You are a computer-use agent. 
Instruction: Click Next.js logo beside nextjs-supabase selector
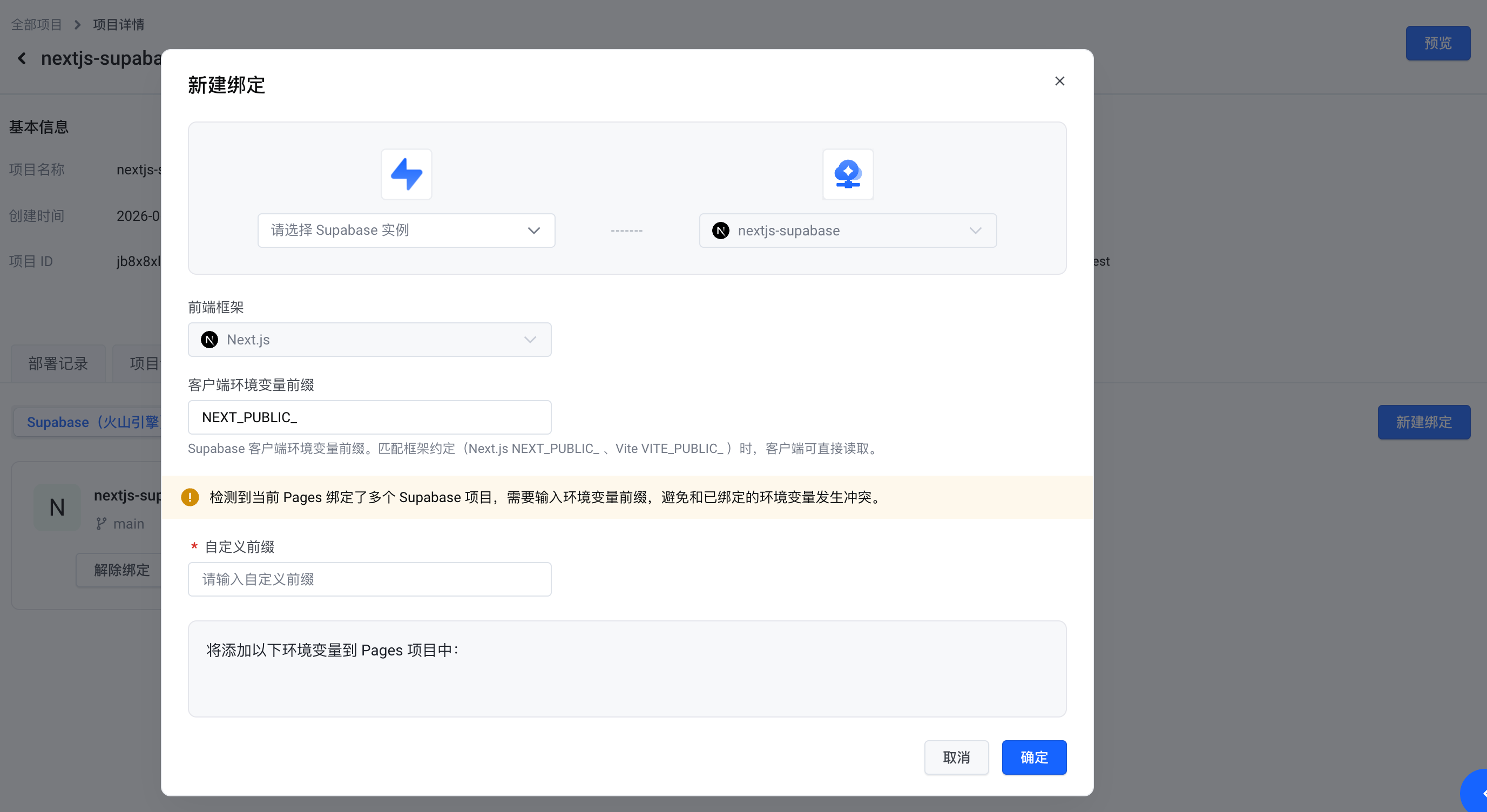pos(720,231)
